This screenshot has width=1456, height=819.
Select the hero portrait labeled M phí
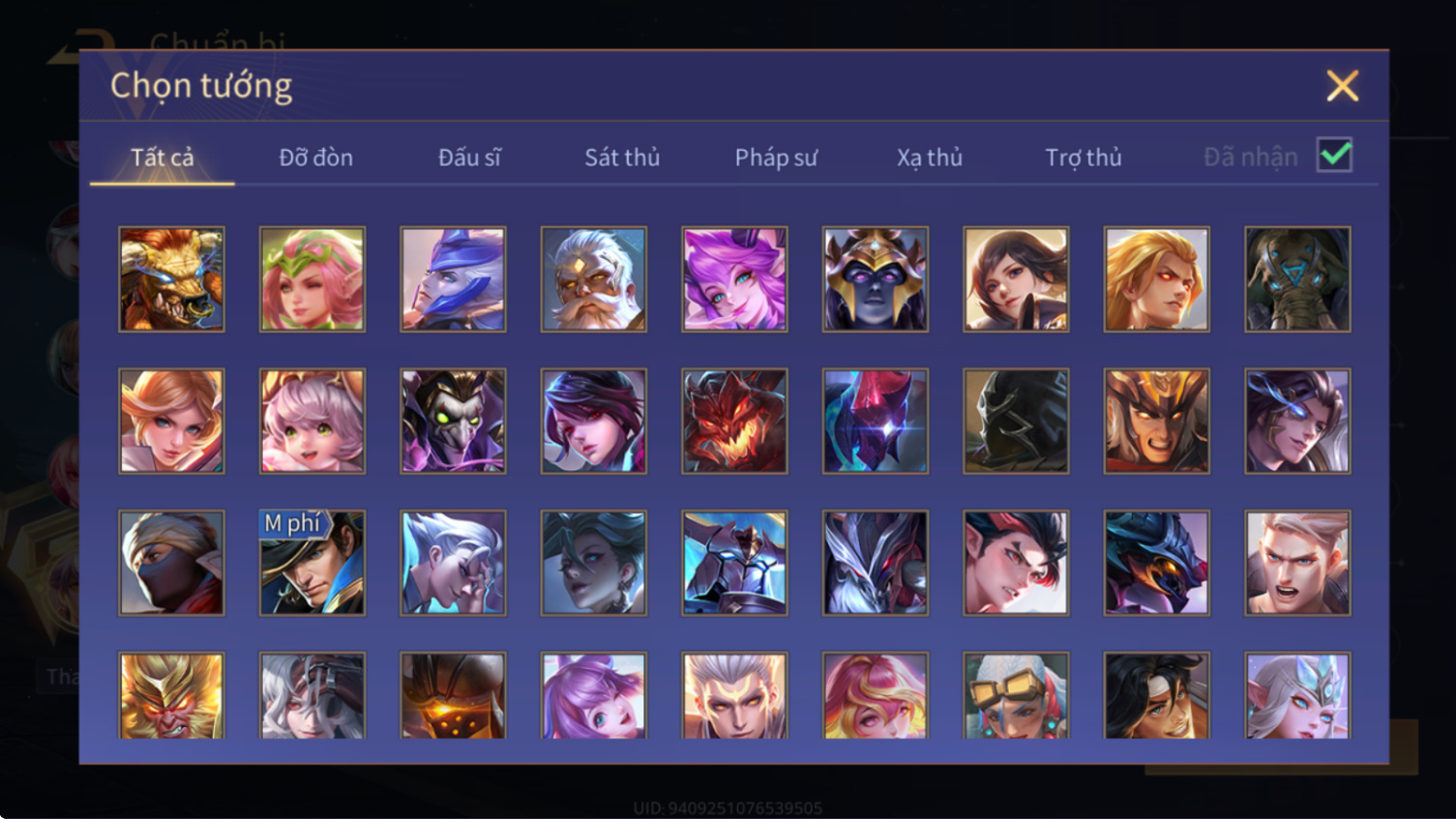[x=312, y=563]
